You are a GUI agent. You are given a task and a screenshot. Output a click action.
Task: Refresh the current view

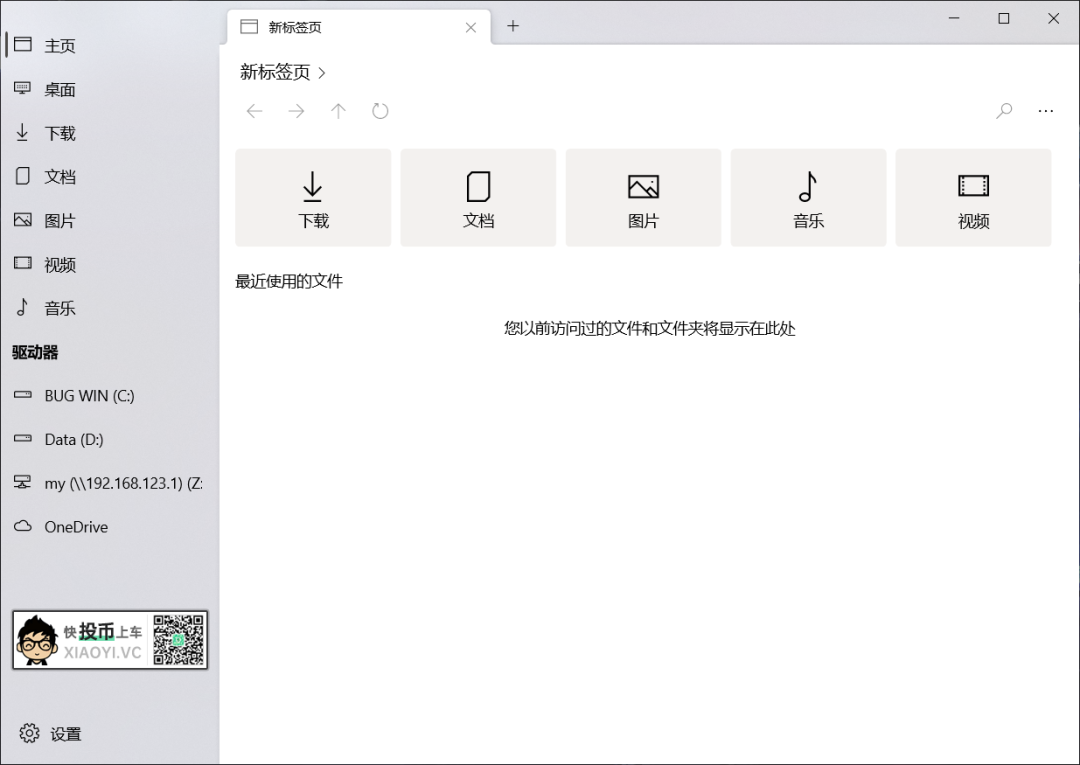pos(380,111)
